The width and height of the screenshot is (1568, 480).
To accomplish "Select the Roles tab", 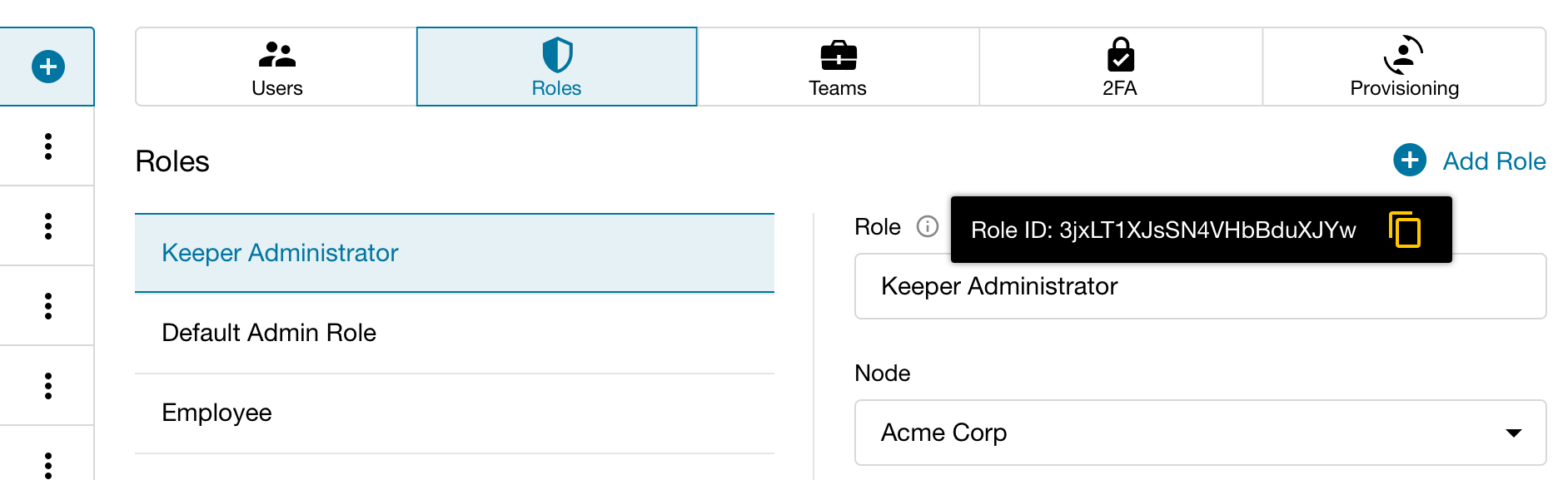I will point(556,67).
